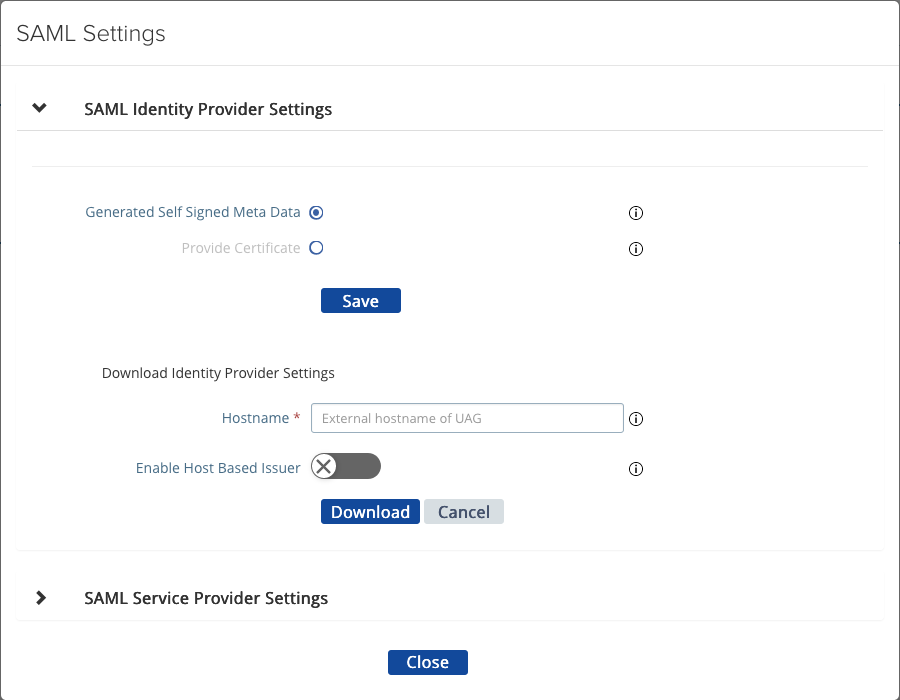Click the Provide Certificate label text

241,248
